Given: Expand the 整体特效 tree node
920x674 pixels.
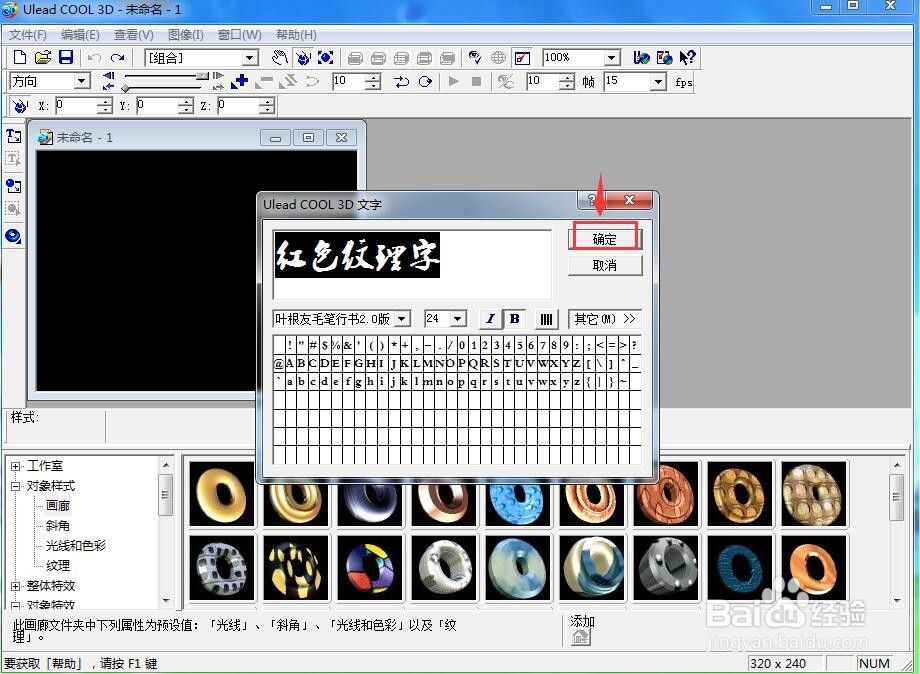Looking at the screenshot, I should click(x=15, y=586).
